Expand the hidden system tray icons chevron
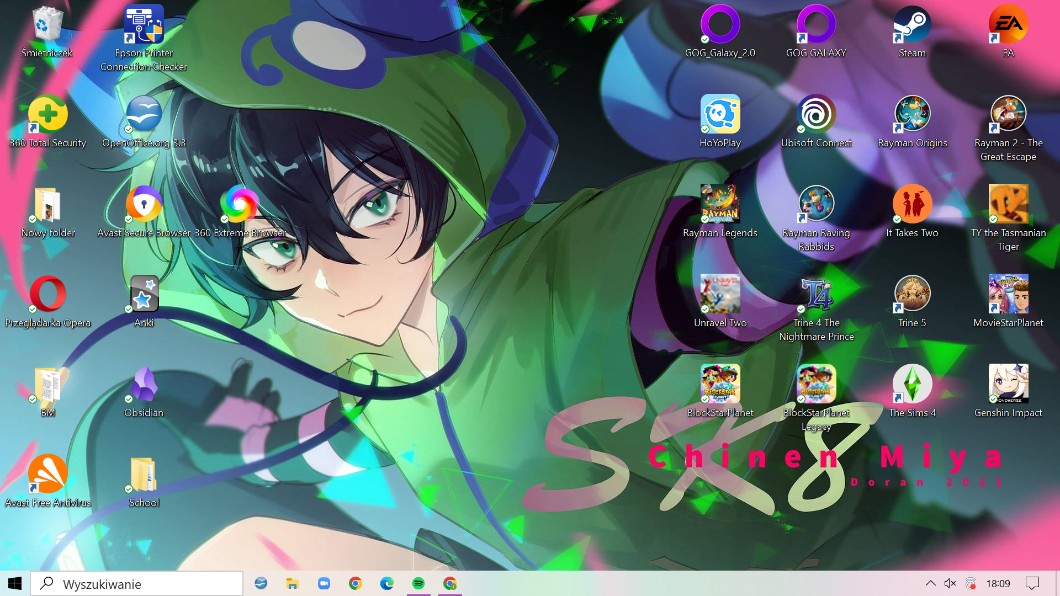This screenshot has height=596, width=1060. click(930, 583)
